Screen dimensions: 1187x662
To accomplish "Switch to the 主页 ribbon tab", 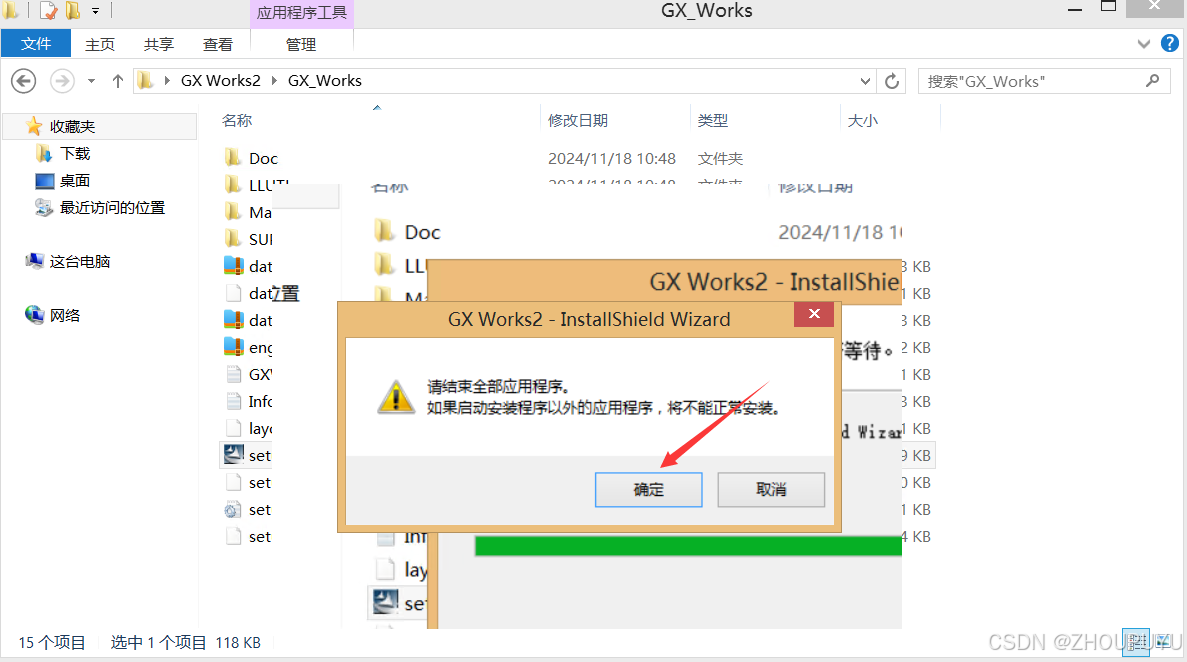I will click(100, 44).
